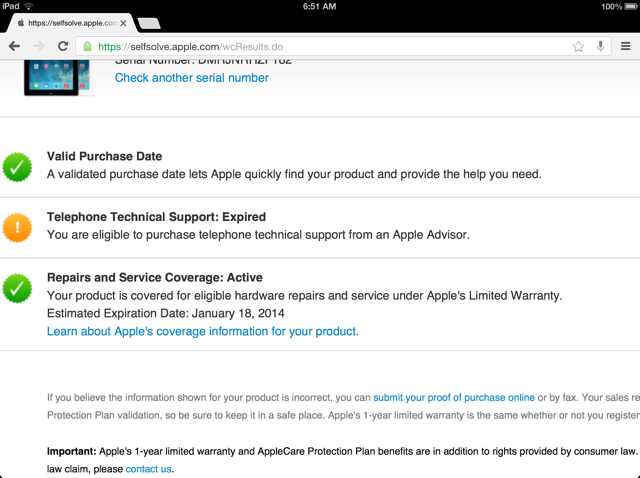This screenshot has width=640, height=478.
Task: Click green checkmark beside Valid Purchase Date
Action: [17, 167]
